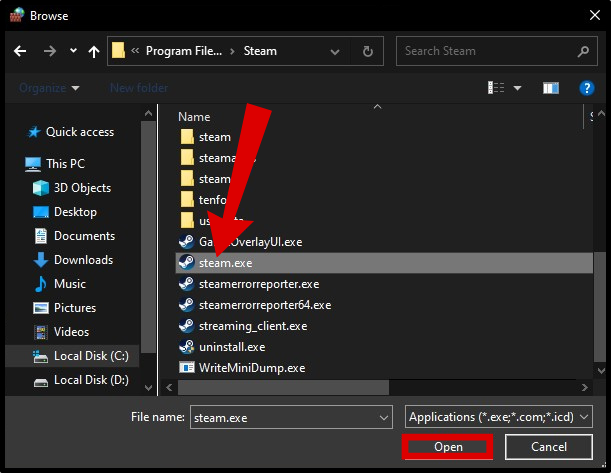The height and width of the screenshot is (473, 611).
Task: Click the WriteMiniDump.exe icon
Action: coord(187,367)
